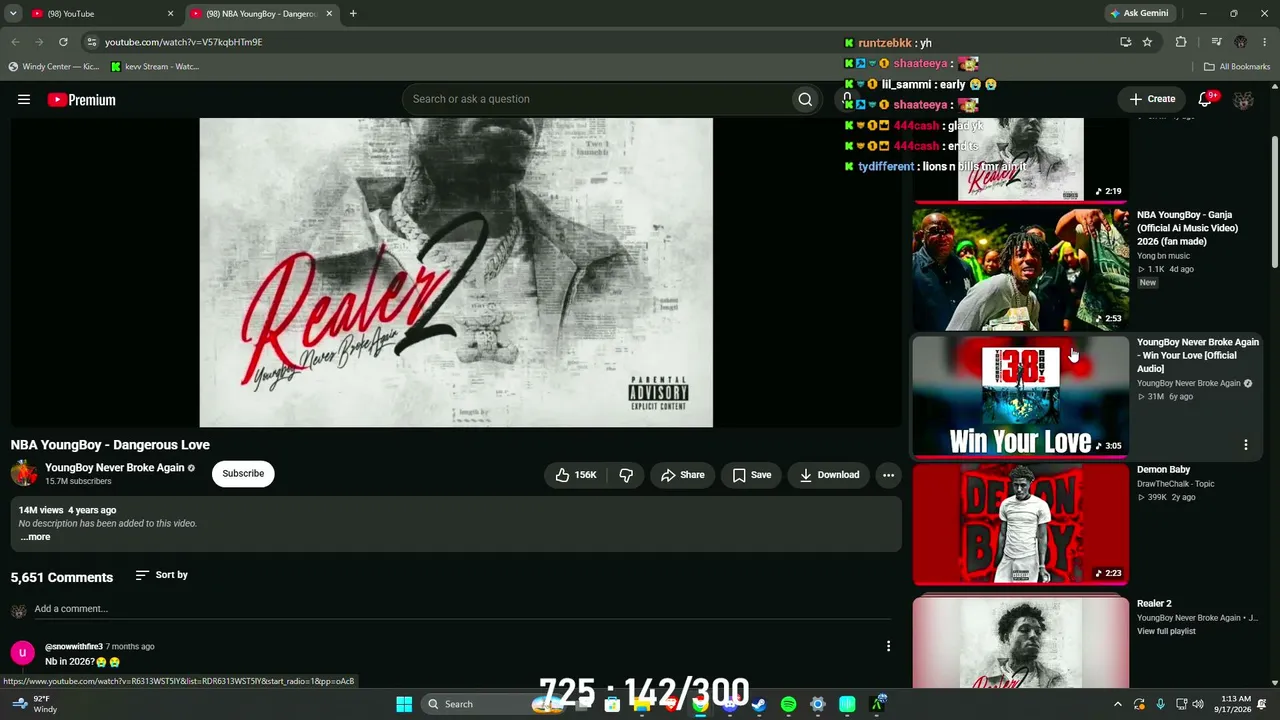Like the Dangerous Love video
Image resolution: width=1280 pixels, height=720 pixels.
click(575, 475)
